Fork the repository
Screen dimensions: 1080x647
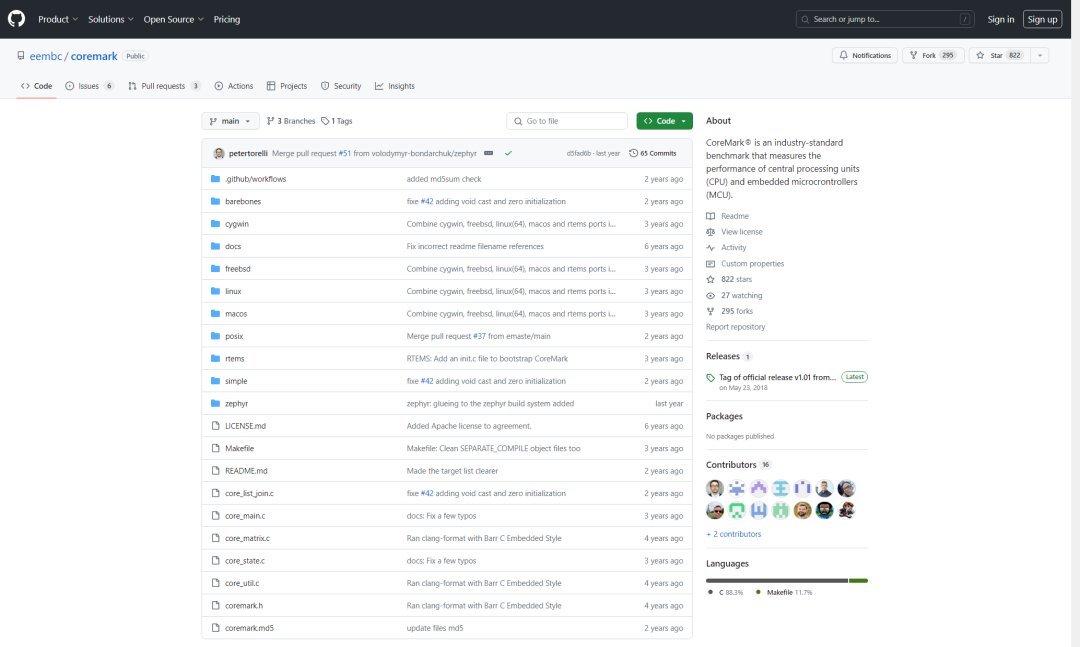point(933,56)
